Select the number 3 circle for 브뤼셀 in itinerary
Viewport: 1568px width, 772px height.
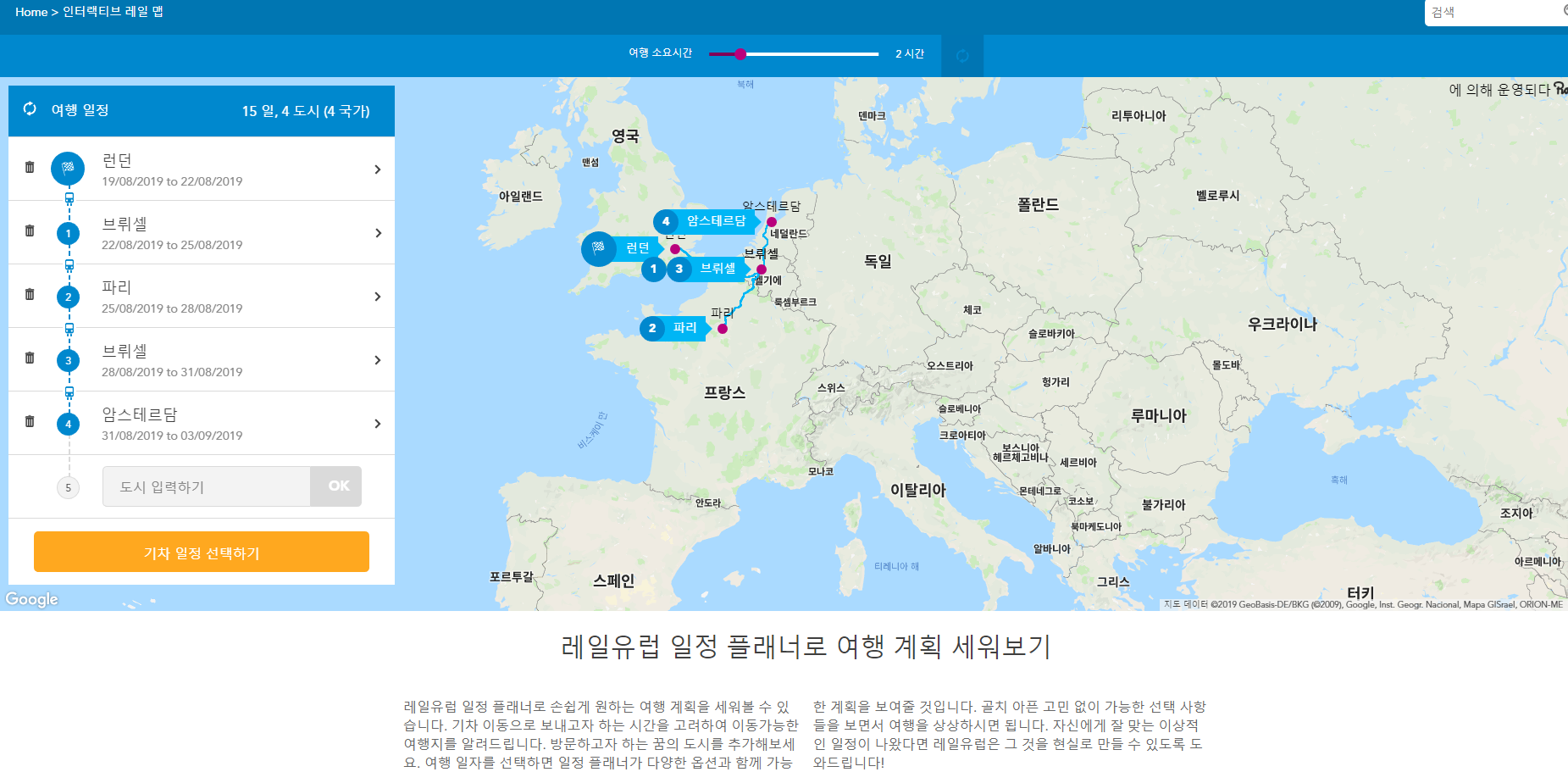tap(69, 360)
